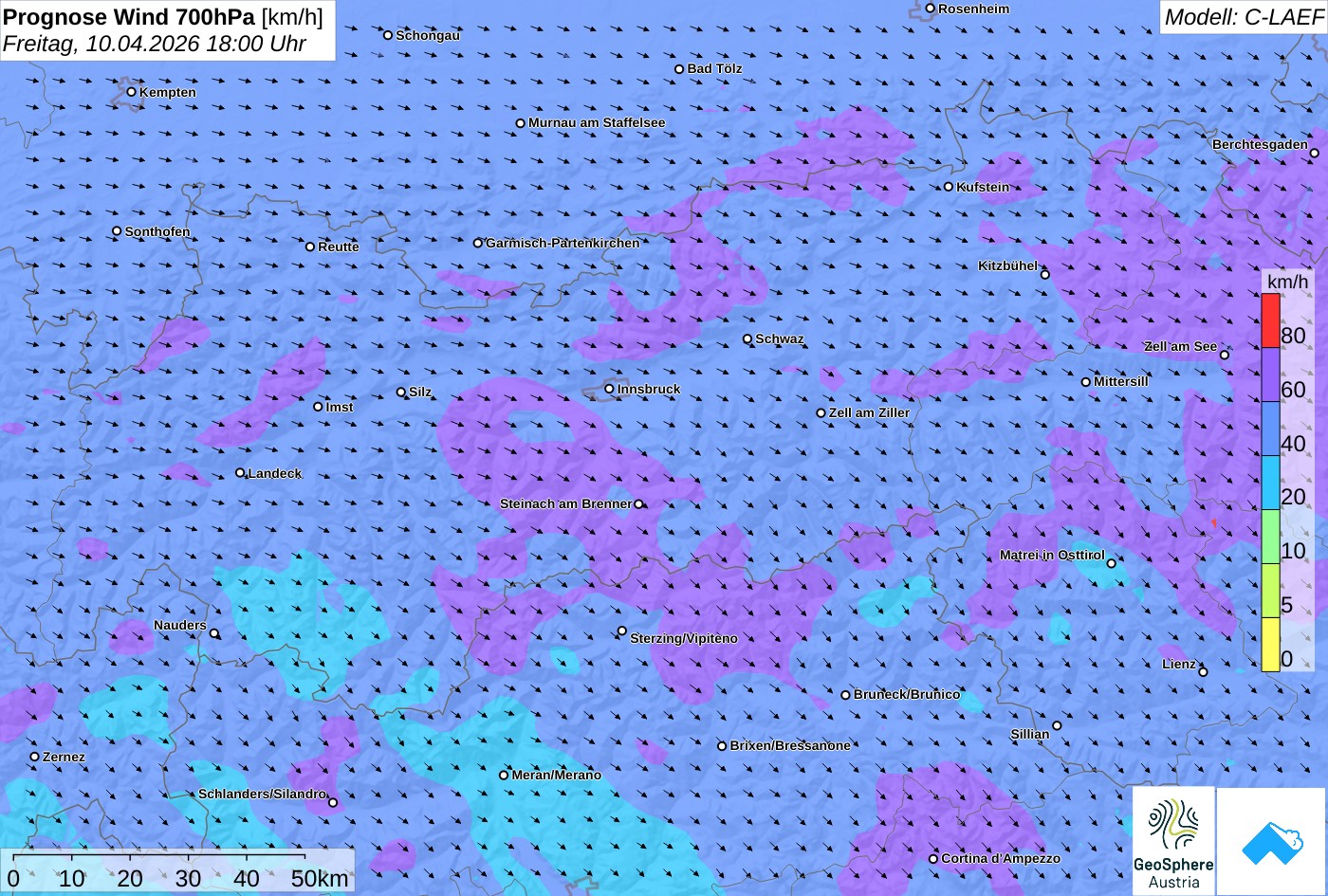Select the Kempten city label
This screenshot has width=1328, height=896.
pyautogui.click(x=168, y=92)
